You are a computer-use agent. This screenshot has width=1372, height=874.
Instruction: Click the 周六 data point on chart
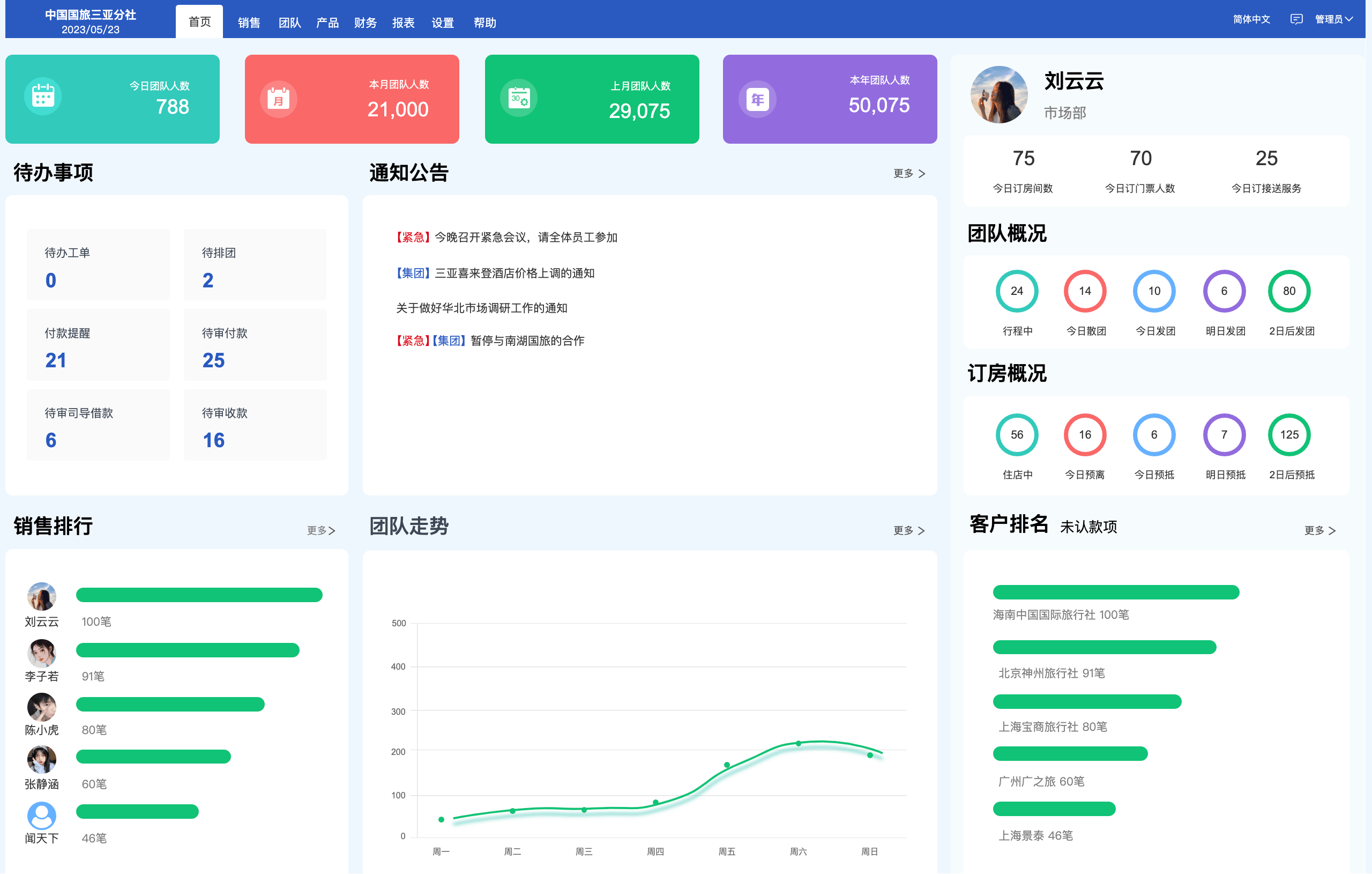pyautogui.click(x=798, y=744)
